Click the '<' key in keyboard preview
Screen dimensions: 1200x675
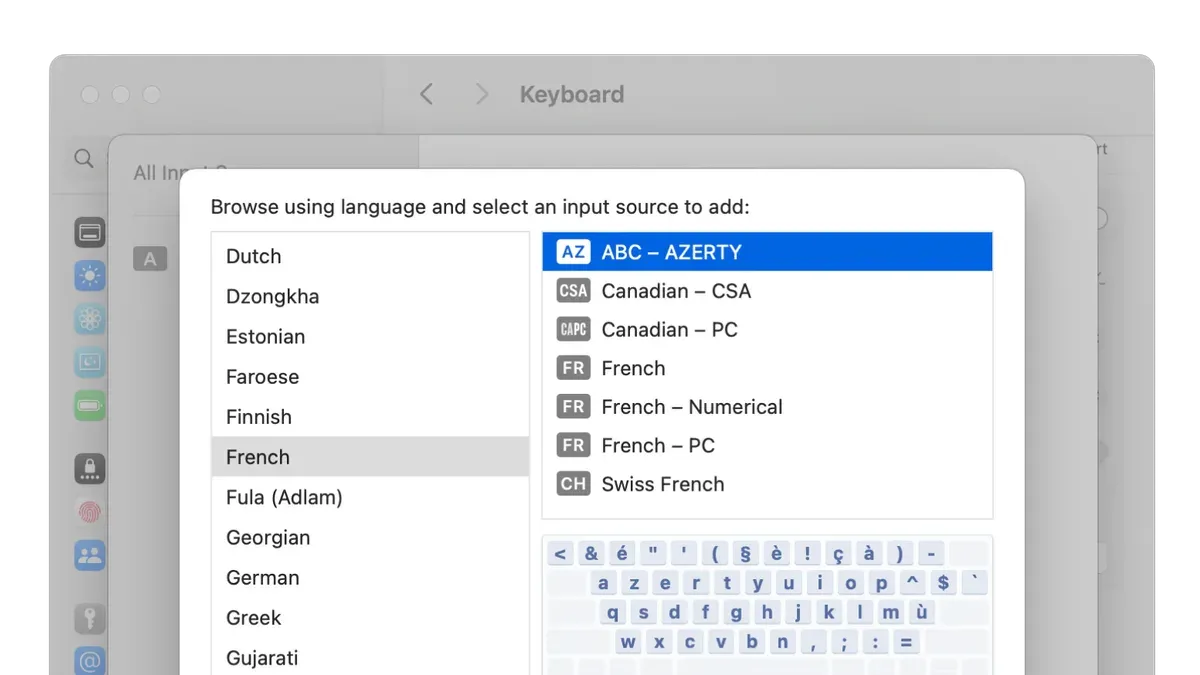pyautogui.click(x=560, y=554)
